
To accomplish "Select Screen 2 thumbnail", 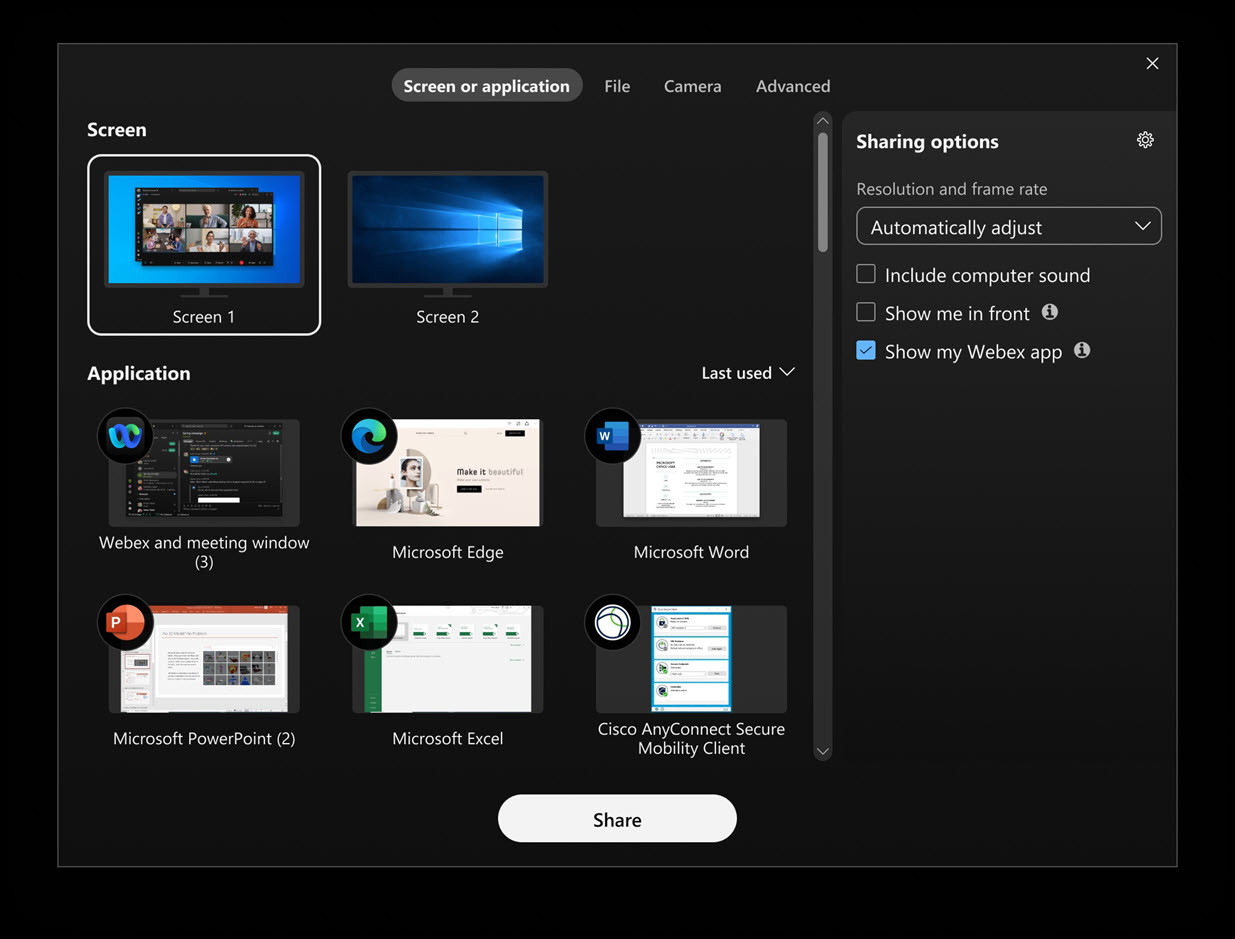I will tap(448, 235).
